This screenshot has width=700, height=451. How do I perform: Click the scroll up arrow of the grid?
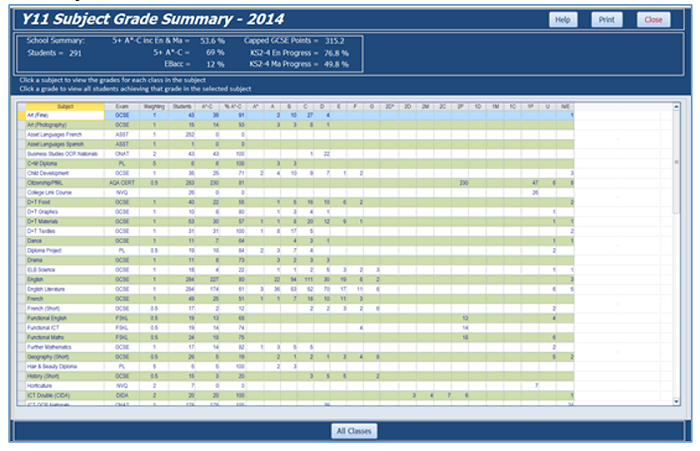(676, 107)
